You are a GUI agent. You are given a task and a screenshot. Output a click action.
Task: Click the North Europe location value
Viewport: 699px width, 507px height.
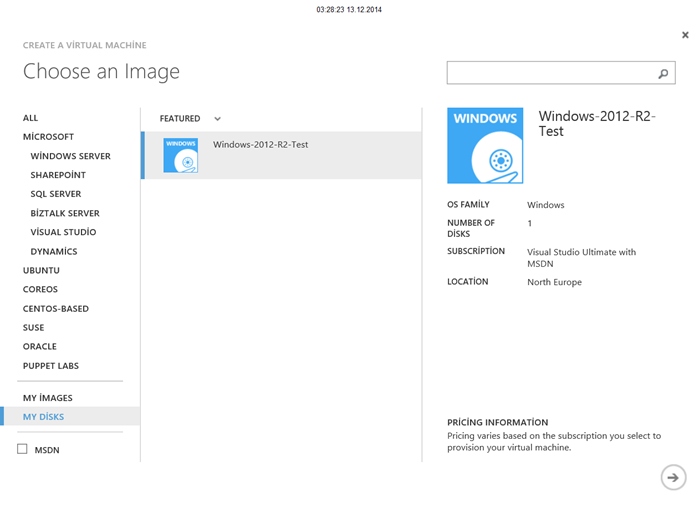pos(555,282)
